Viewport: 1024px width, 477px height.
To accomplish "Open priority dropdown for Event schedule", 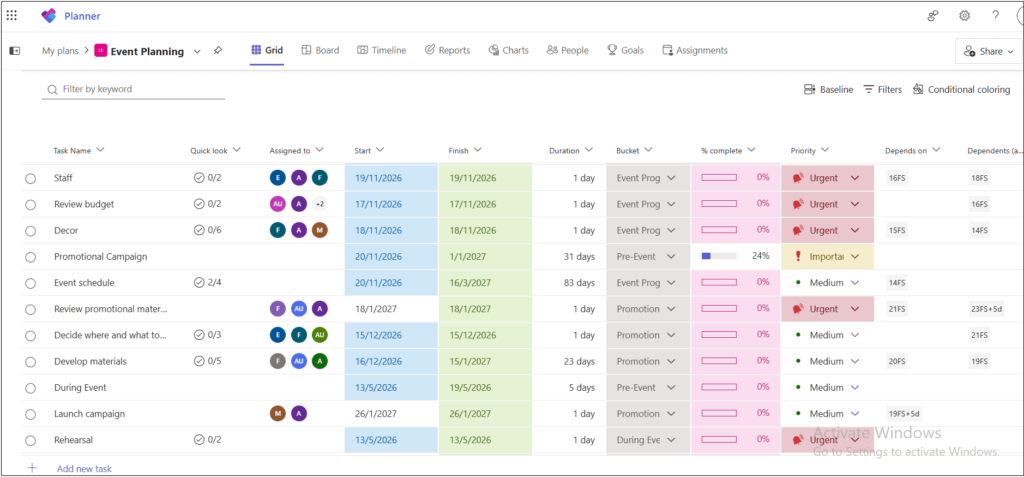I will pos(855,283).
